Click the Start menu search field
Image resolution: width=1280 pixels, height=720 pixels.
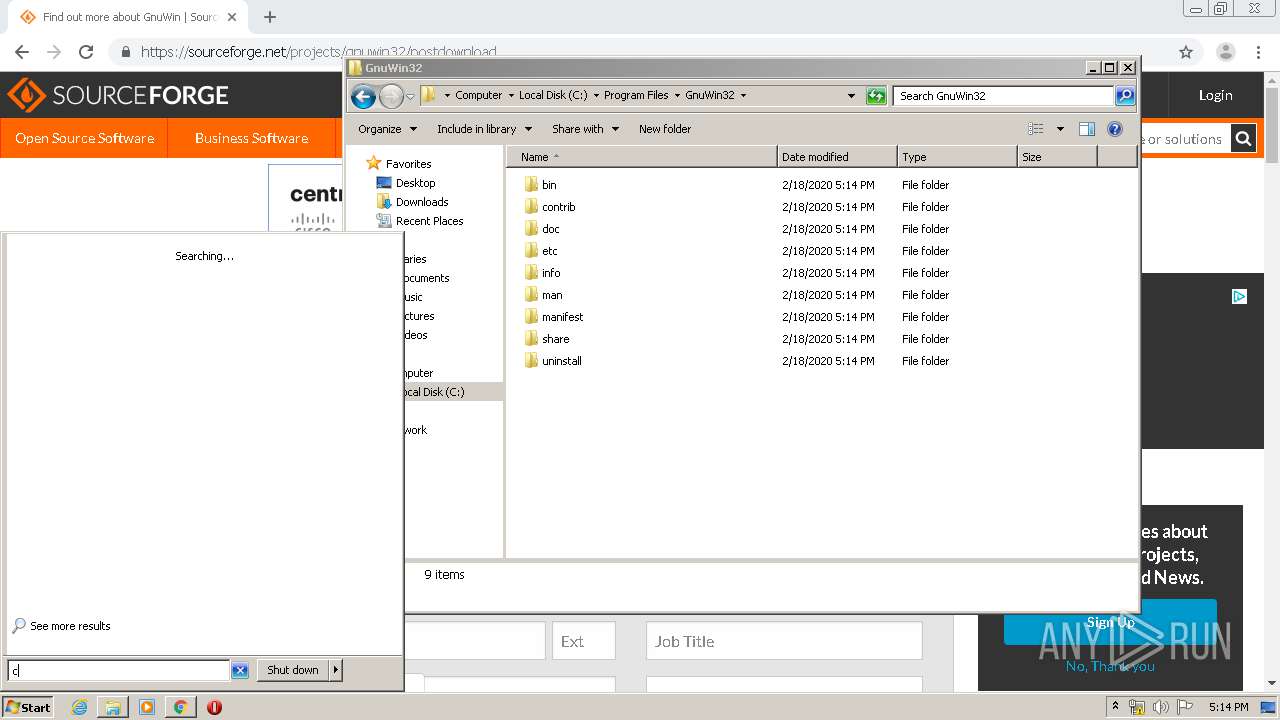(118, 670)
